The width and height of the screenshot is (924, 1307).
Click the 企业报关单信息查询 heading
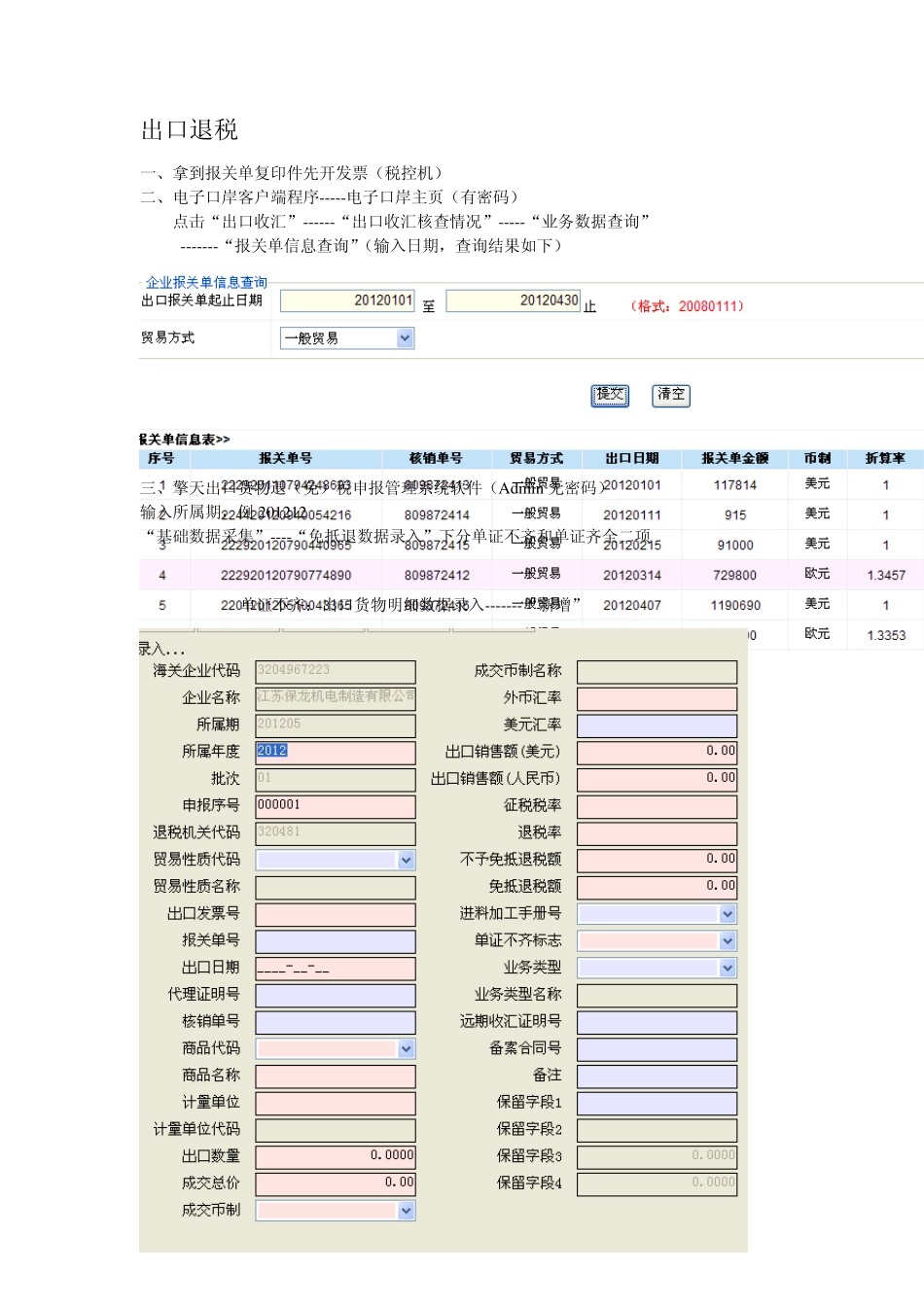coord(206,282)
